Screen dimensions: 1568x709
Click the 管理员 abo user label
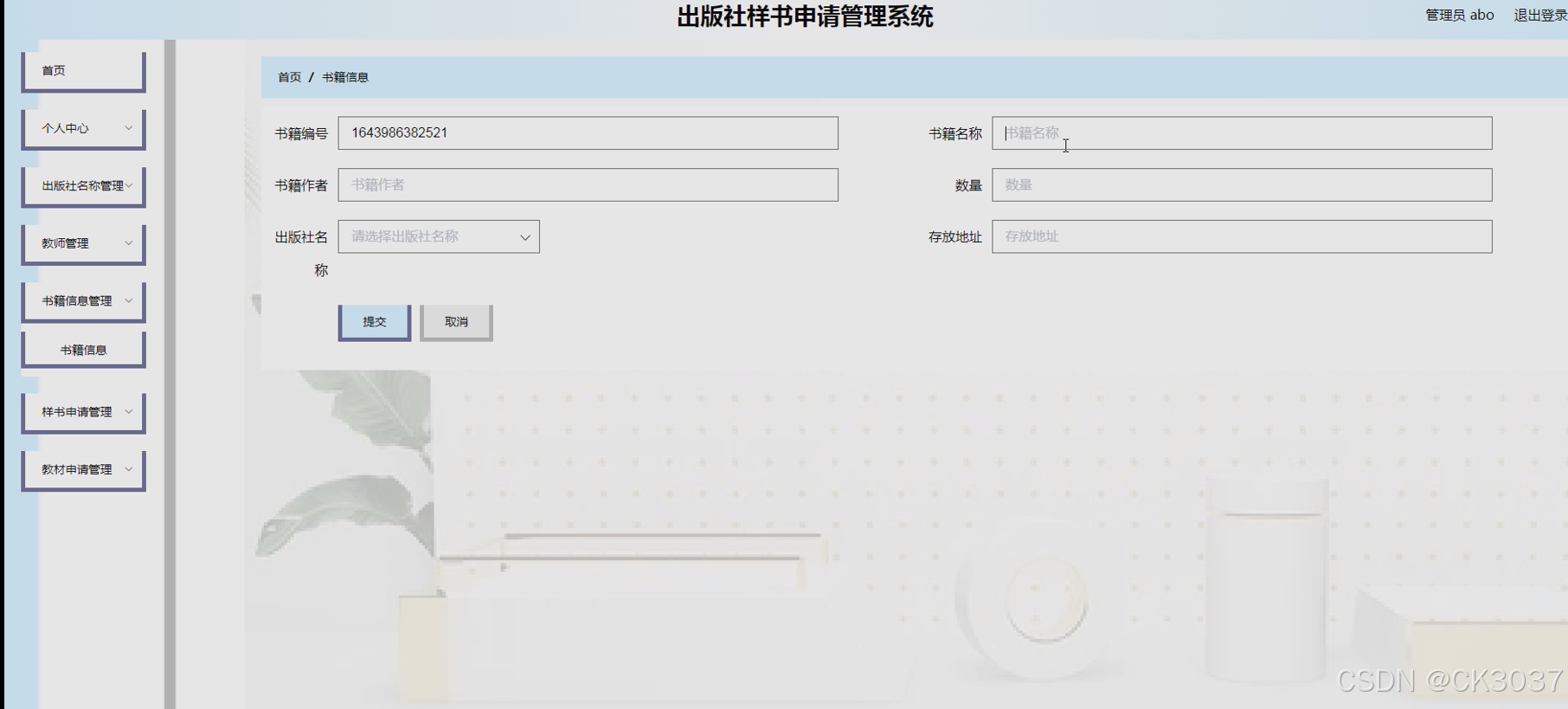[x=1460, y=15]
